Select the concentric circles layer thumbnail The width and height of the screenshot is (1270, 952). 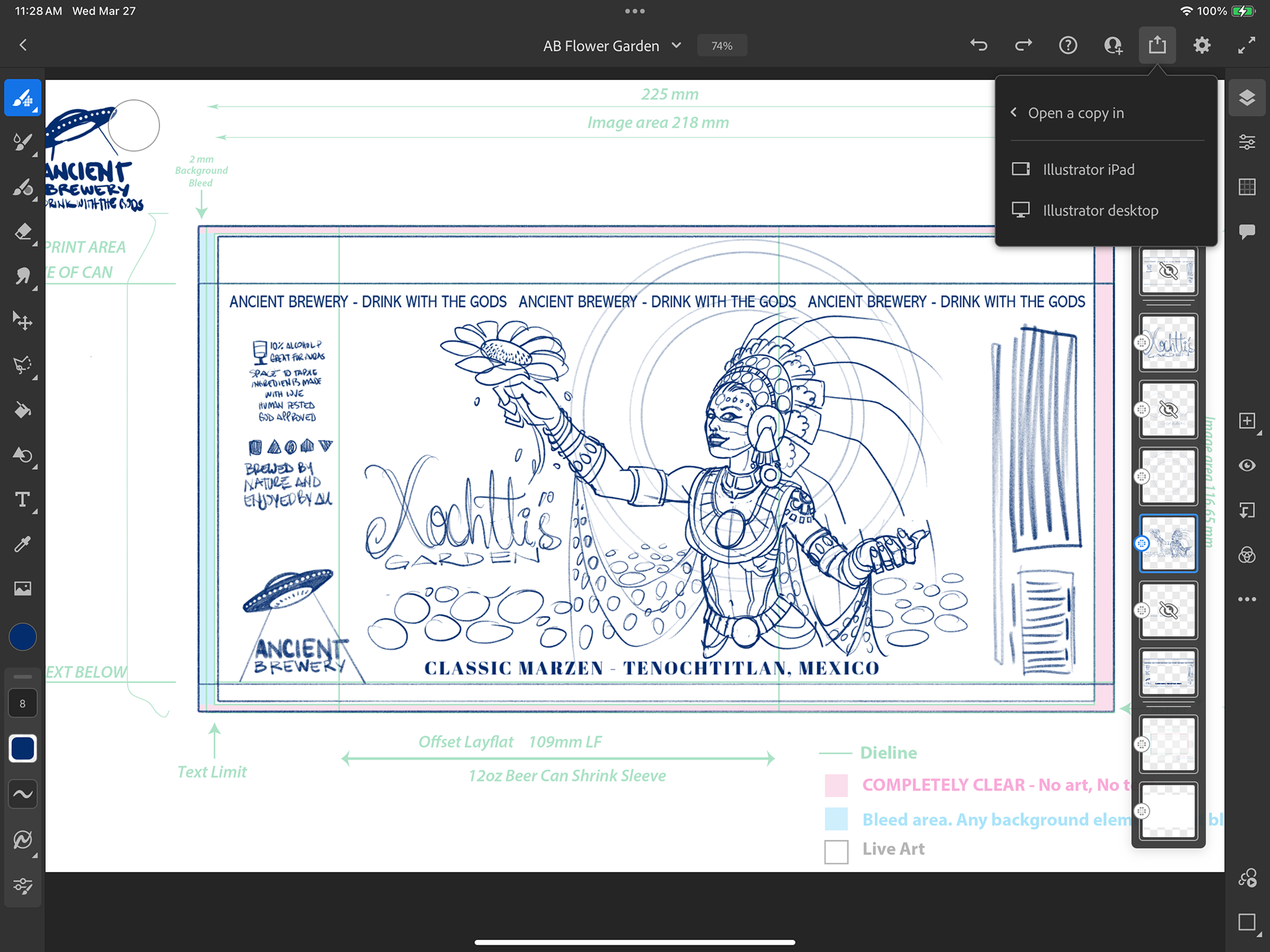(x=1168, y=476)
